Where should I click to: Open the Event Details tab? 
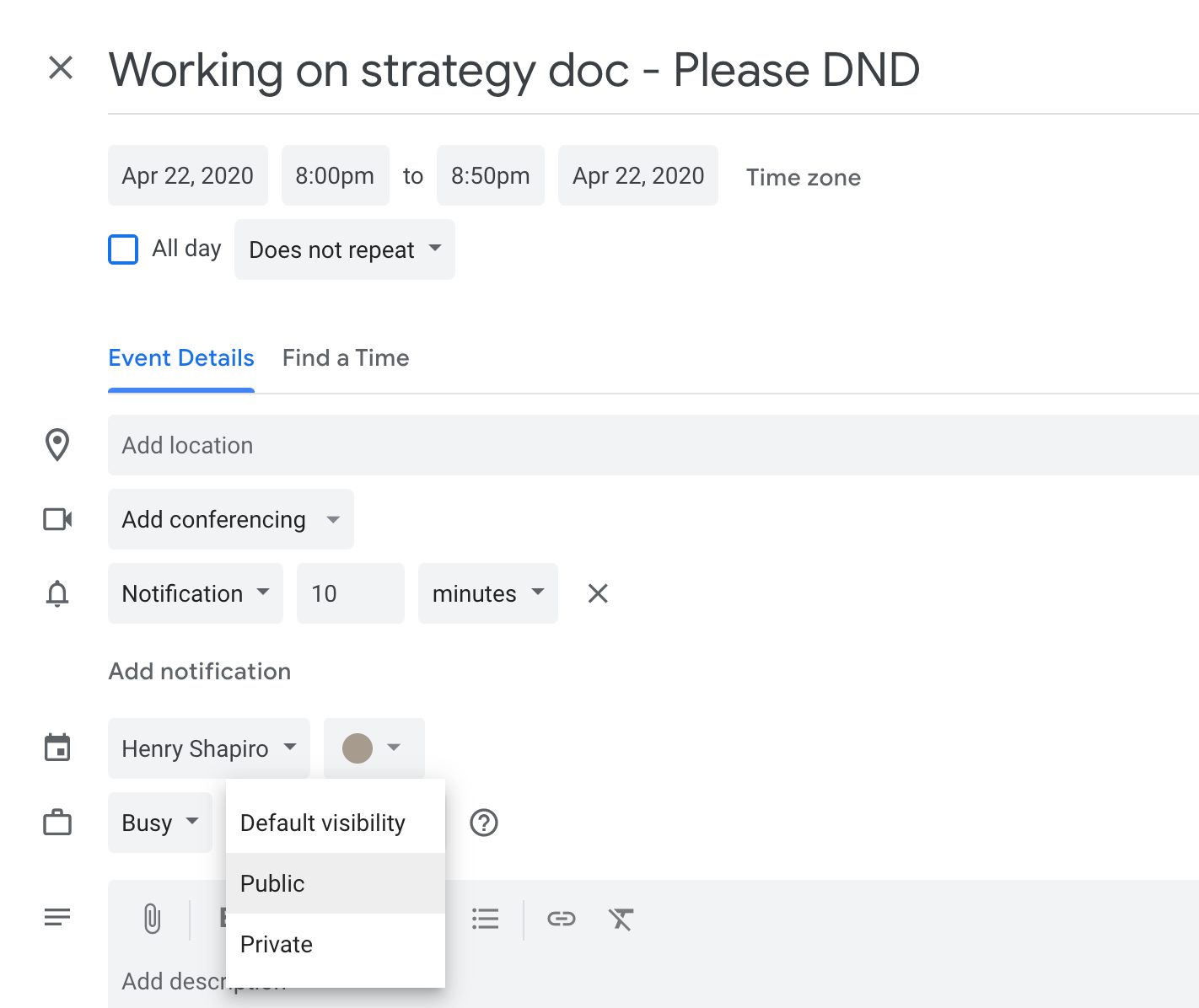180,357
